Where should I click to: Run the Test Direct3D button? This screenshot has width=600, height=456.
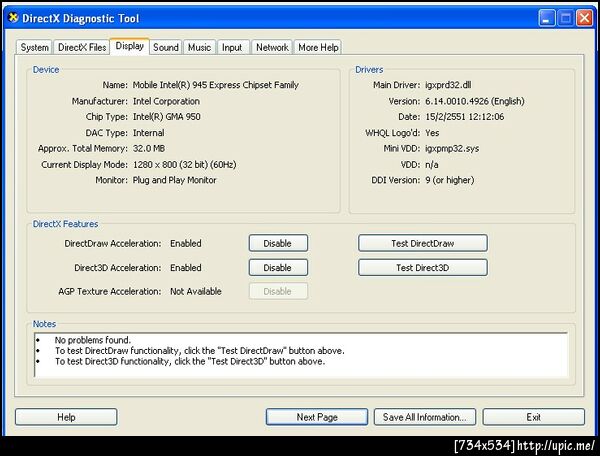tap(423, 268)
